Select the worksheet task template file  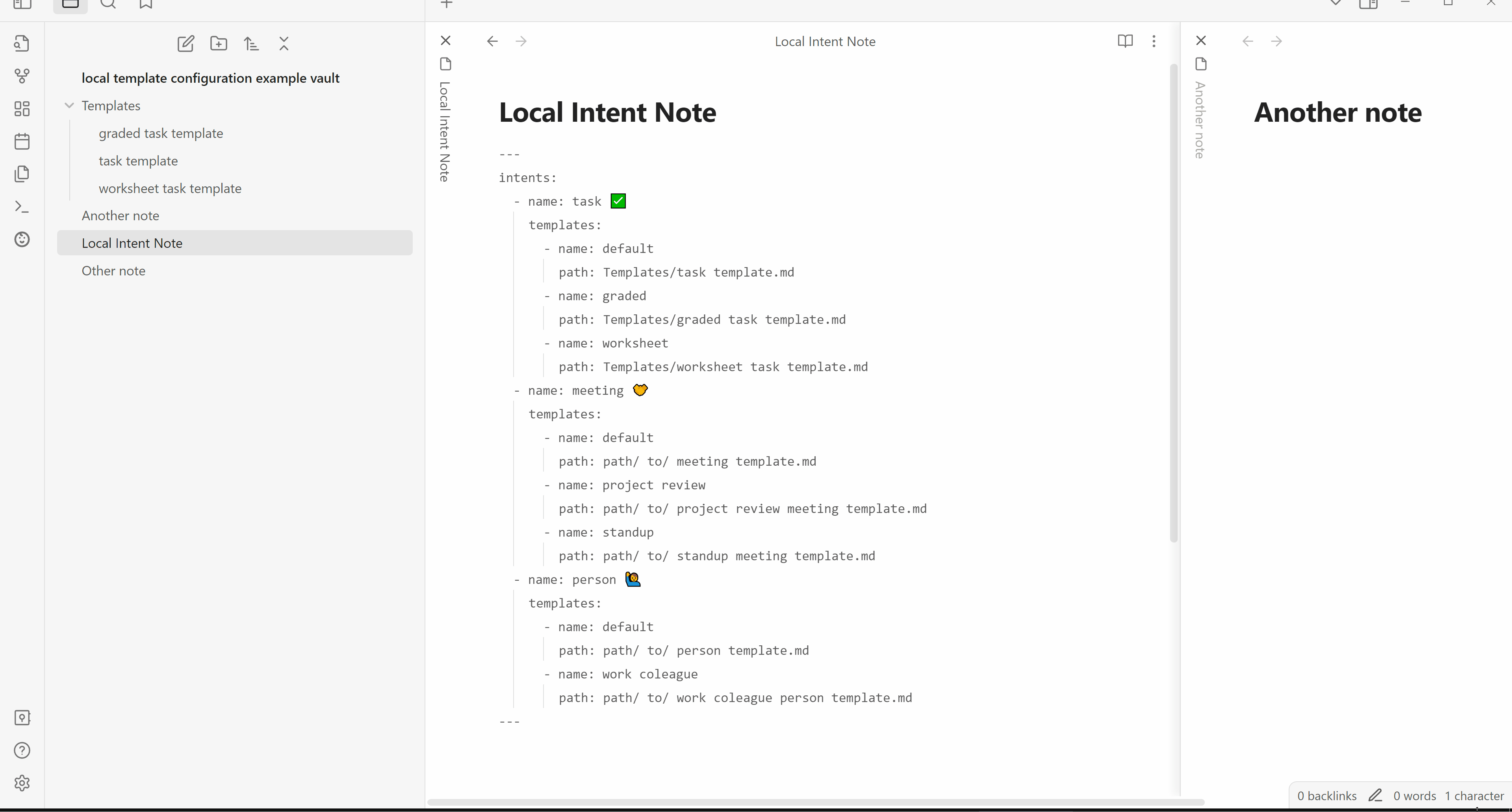[x=170, y=188]
